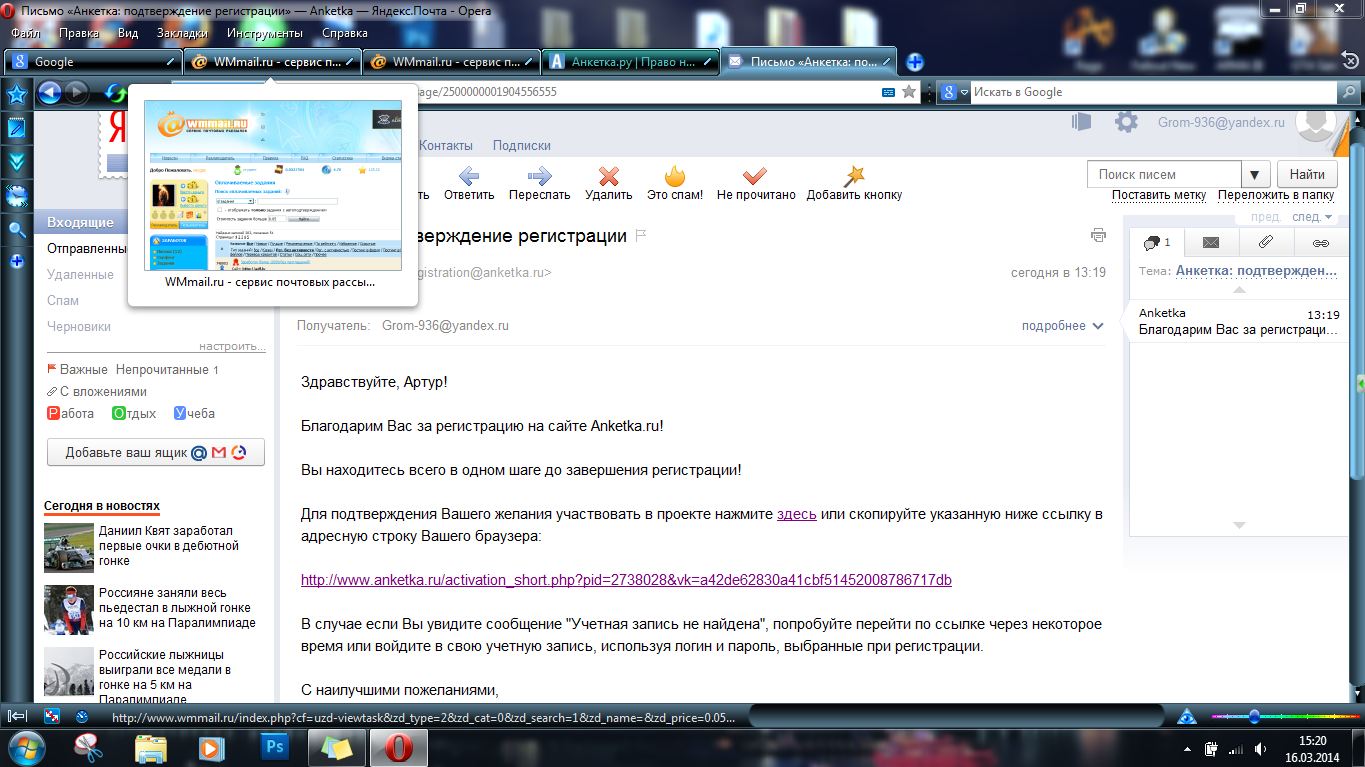Image resolution: width=1365 pixels, height=767 pixels.
Task: Click the здесь confirmation link
Action: (797, 514)
